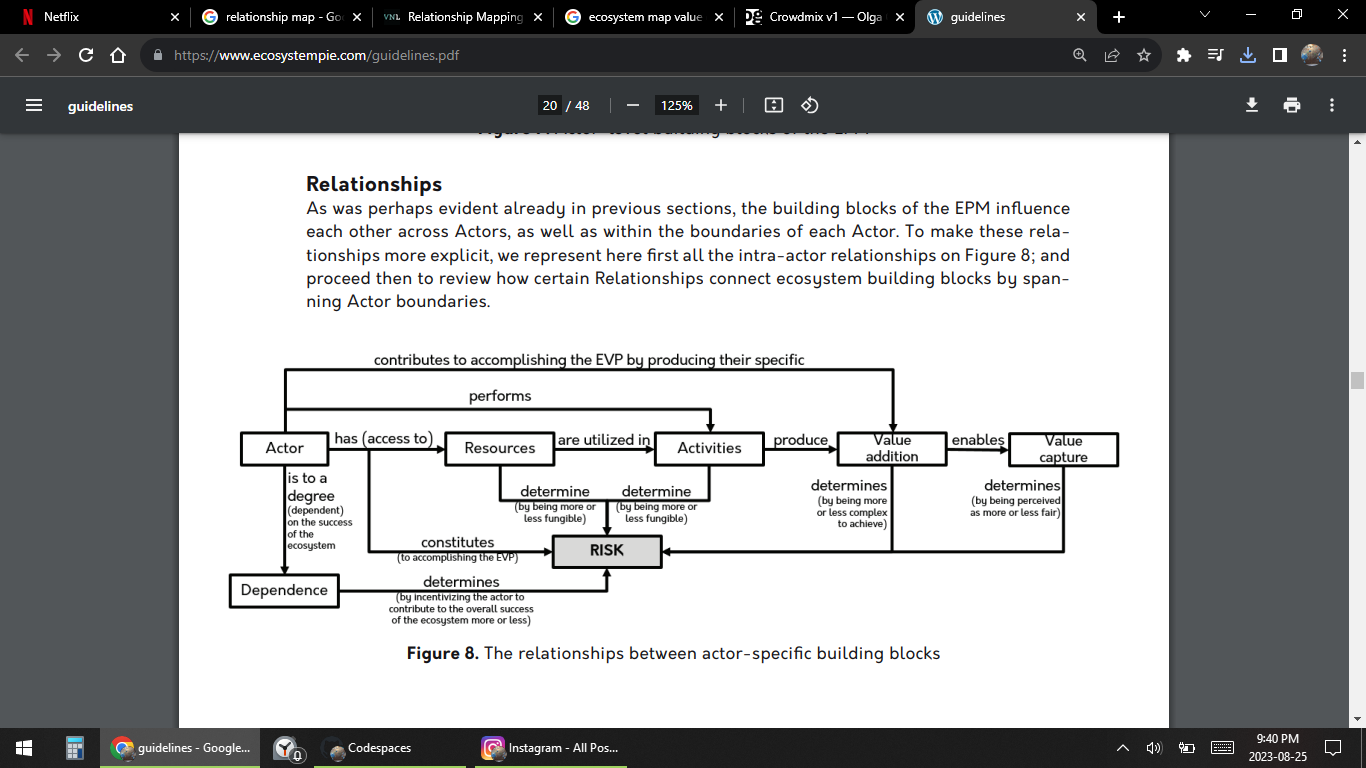Open the Extensions puzzle icon
Screen dimensions: 1366x768
(1184, 56)
